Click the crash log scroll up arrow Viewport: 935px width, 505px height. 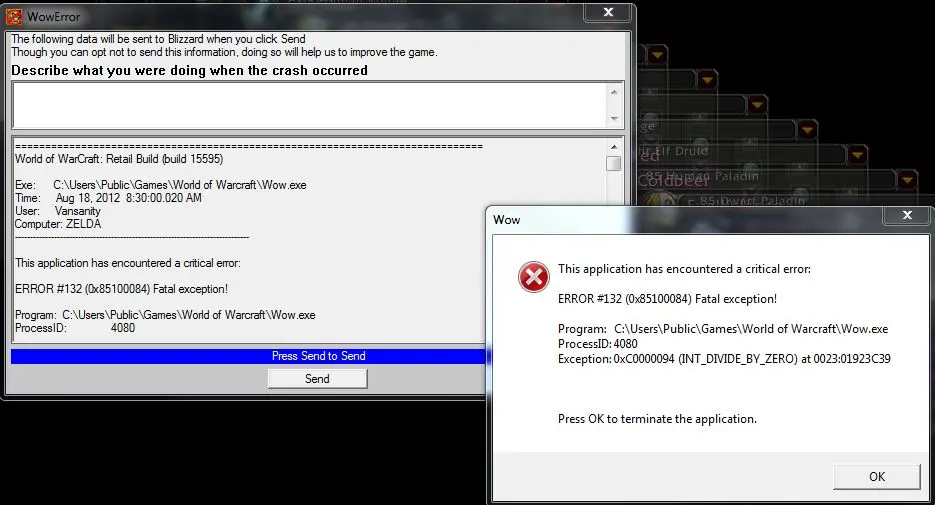[614, 147]
